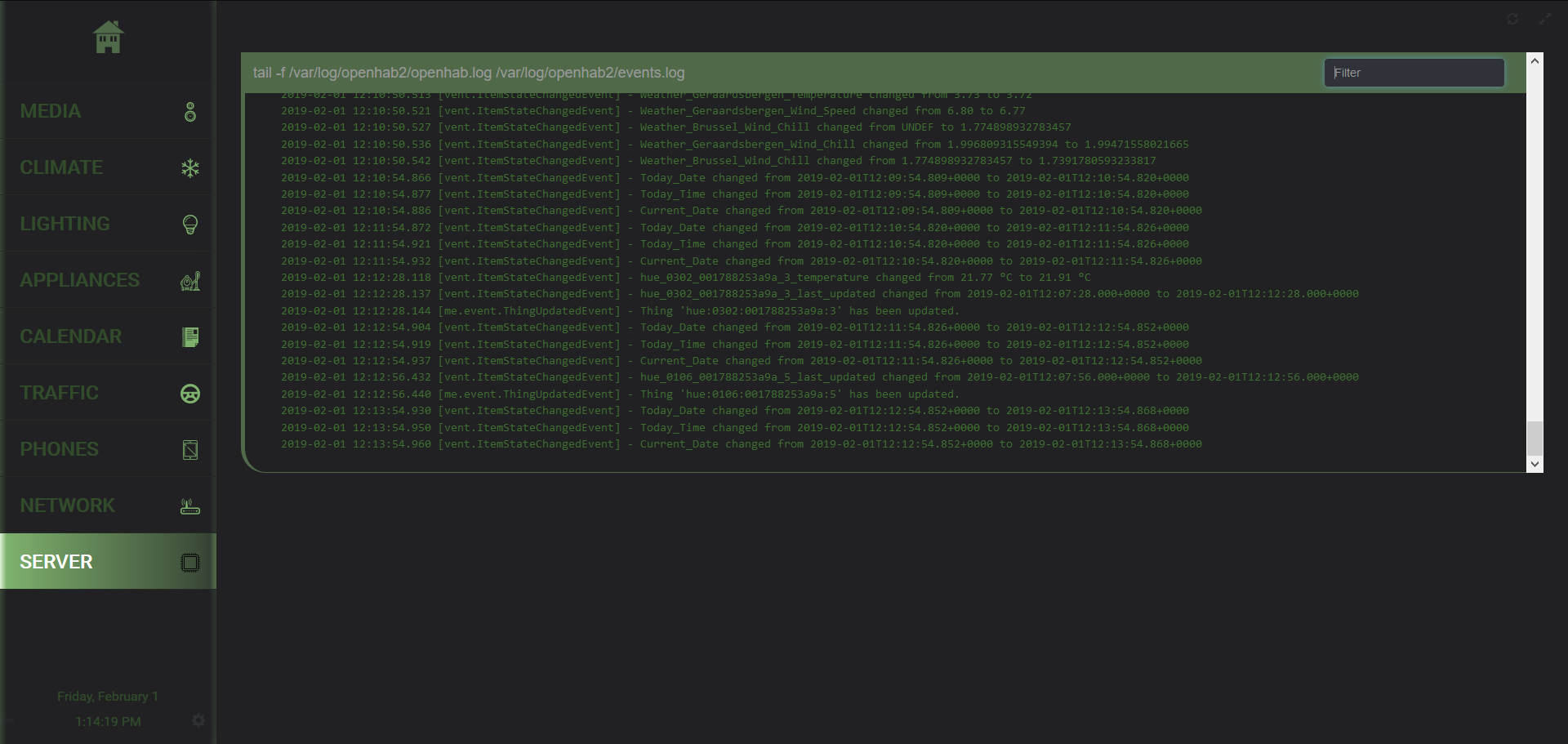Click the Filter input field

[1414, 73]
